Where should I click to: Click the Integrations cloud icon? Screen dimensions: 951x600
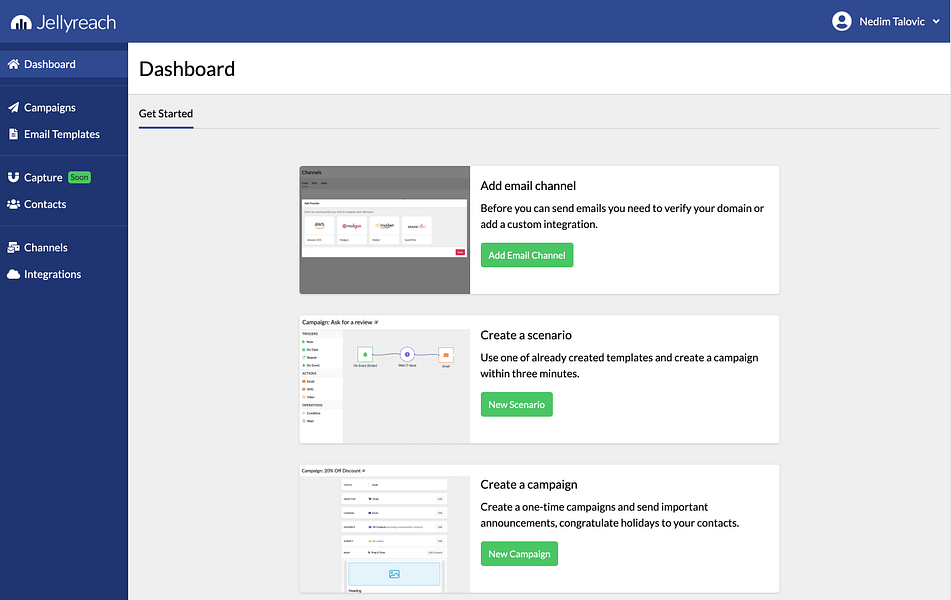click(13, 274)
